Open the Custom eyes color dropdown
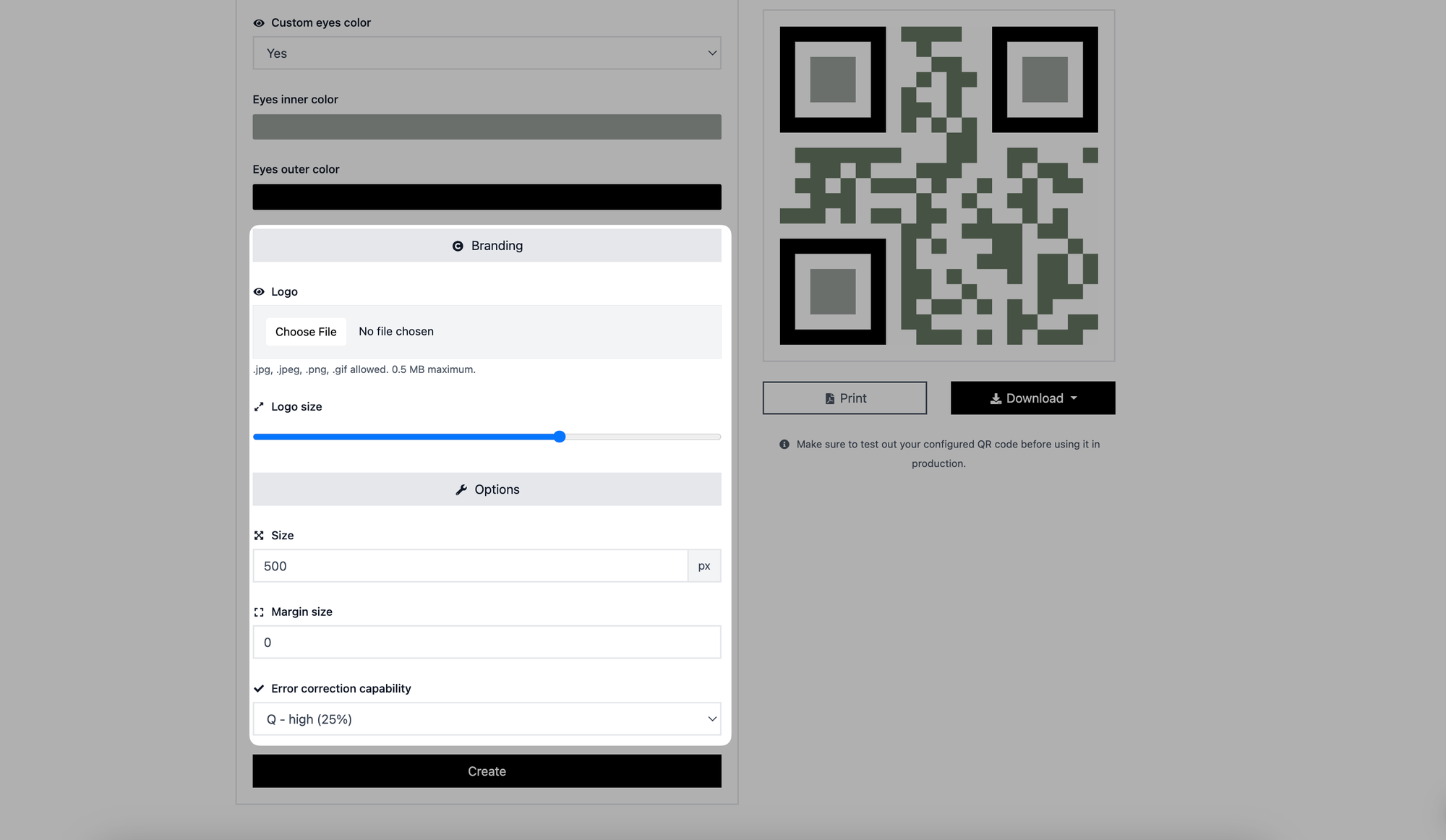The width and height of the screenshot is (1446, 840). pyautogui.click(x=487, y=53)
